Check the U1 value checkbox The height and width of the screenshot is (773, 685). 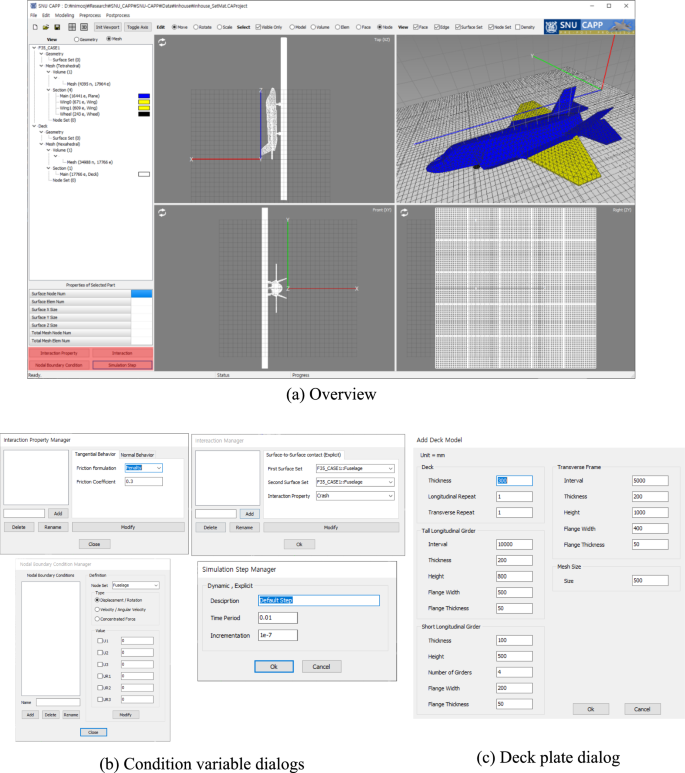tap(100, 641)
